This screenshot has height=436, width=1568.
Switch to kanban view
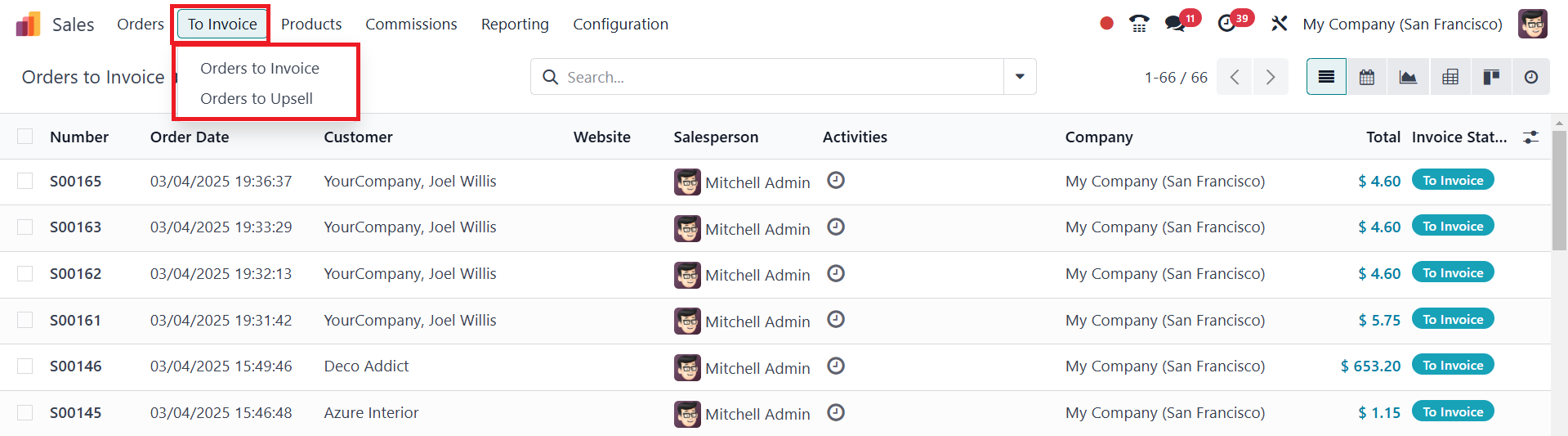click(x=1491, y=77)
